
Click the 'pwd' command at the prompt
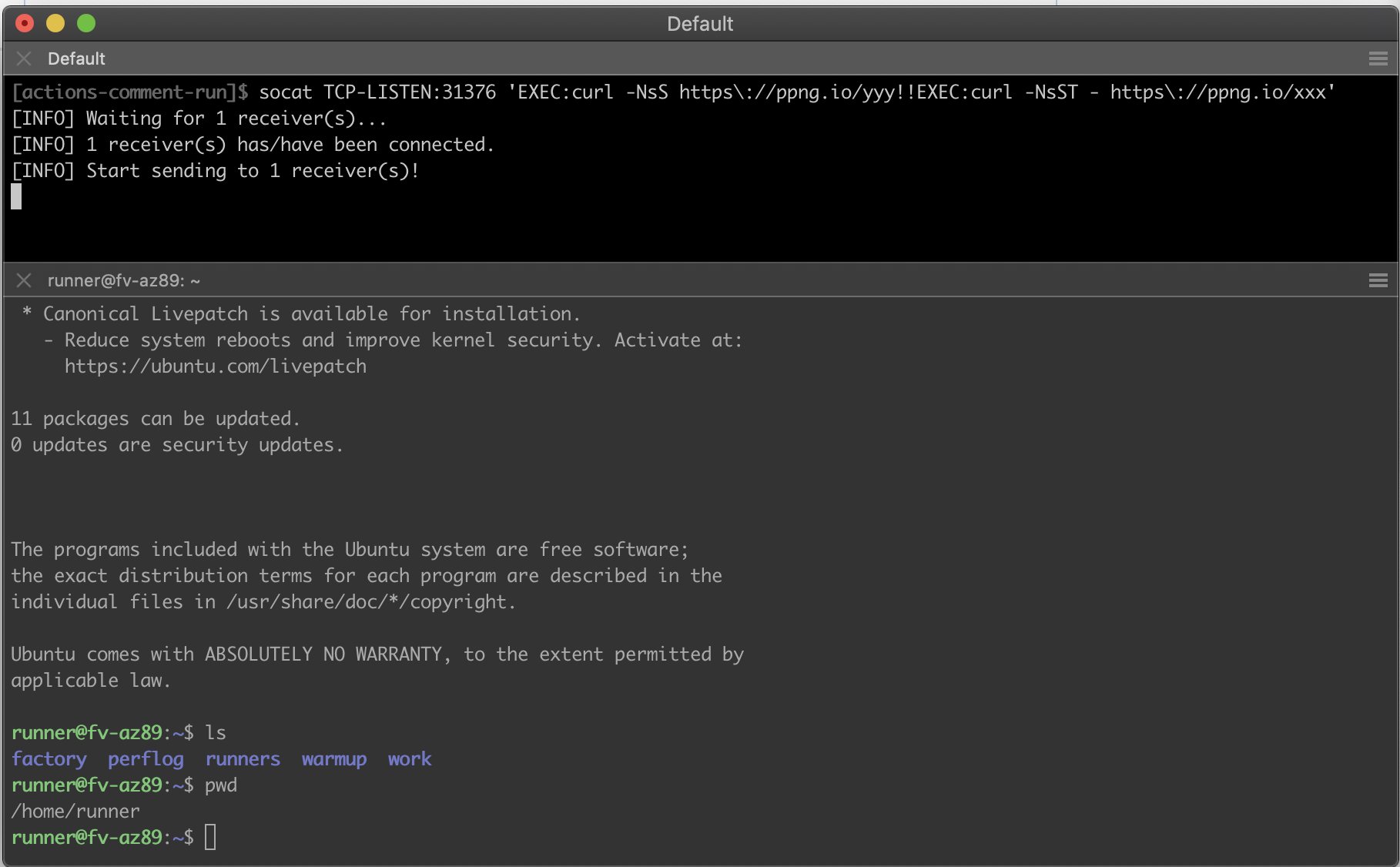tap(221, 785)
